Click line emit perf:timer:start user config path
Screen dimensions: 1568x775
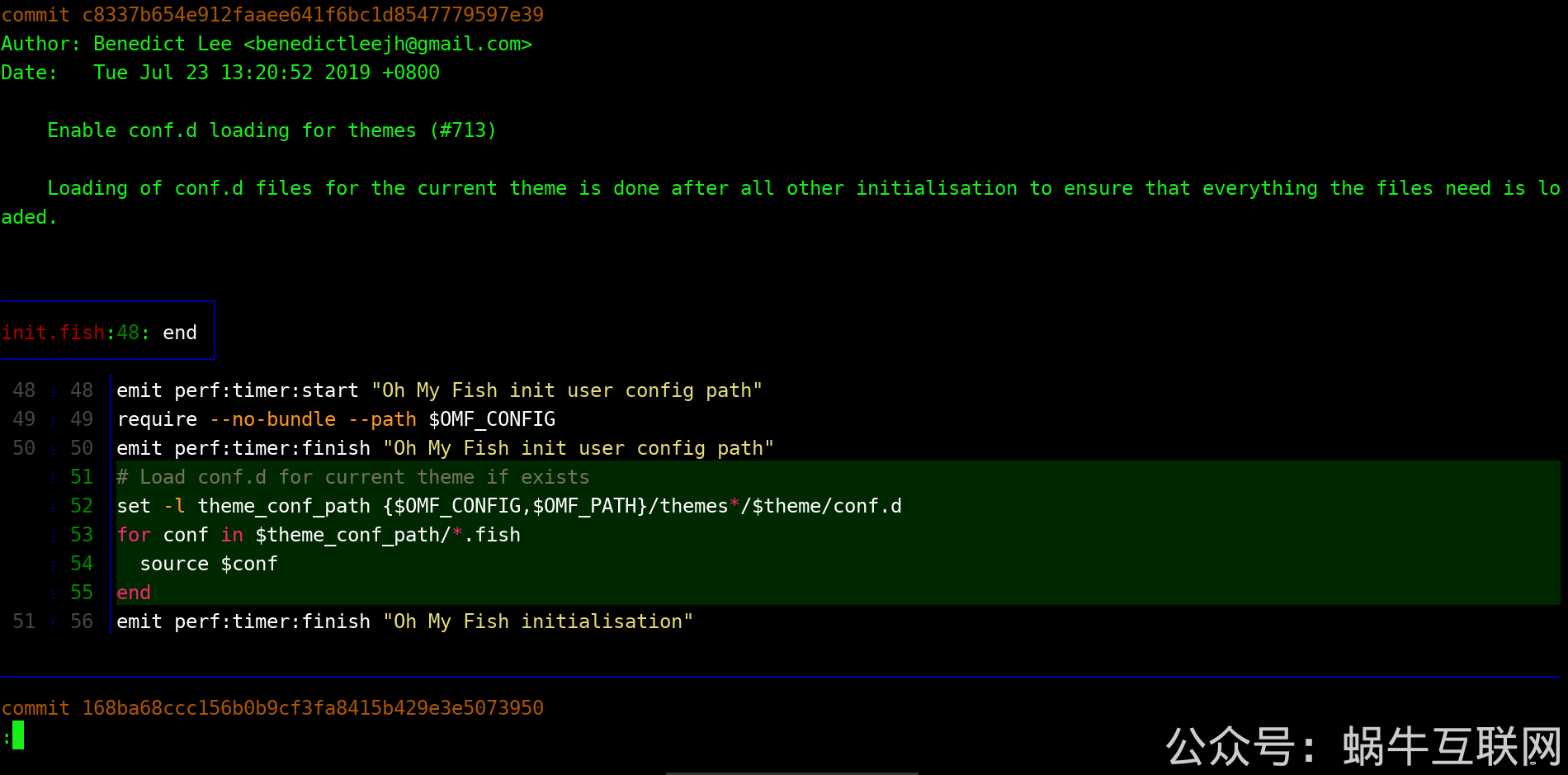point(439,390)
